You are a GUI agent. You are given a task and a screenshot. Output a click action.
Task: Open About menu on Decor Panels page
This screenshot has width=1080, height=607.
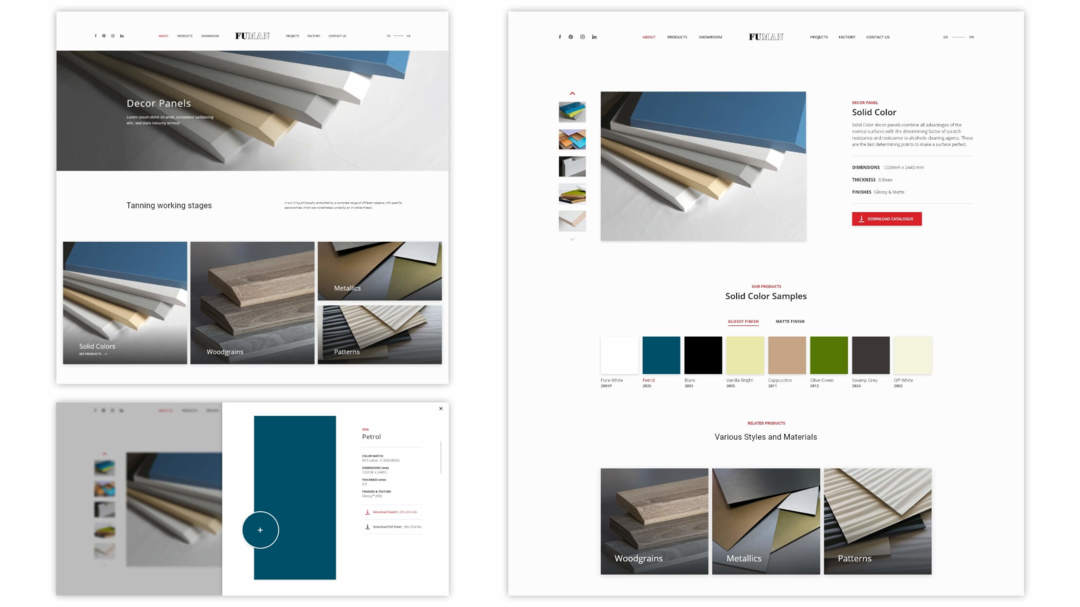click(163, 36)
